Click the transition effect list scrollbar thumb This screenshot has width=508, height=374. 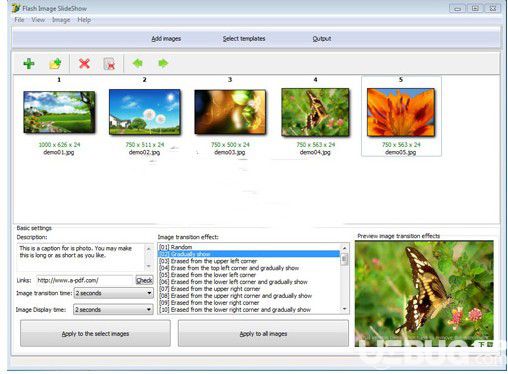345,259
